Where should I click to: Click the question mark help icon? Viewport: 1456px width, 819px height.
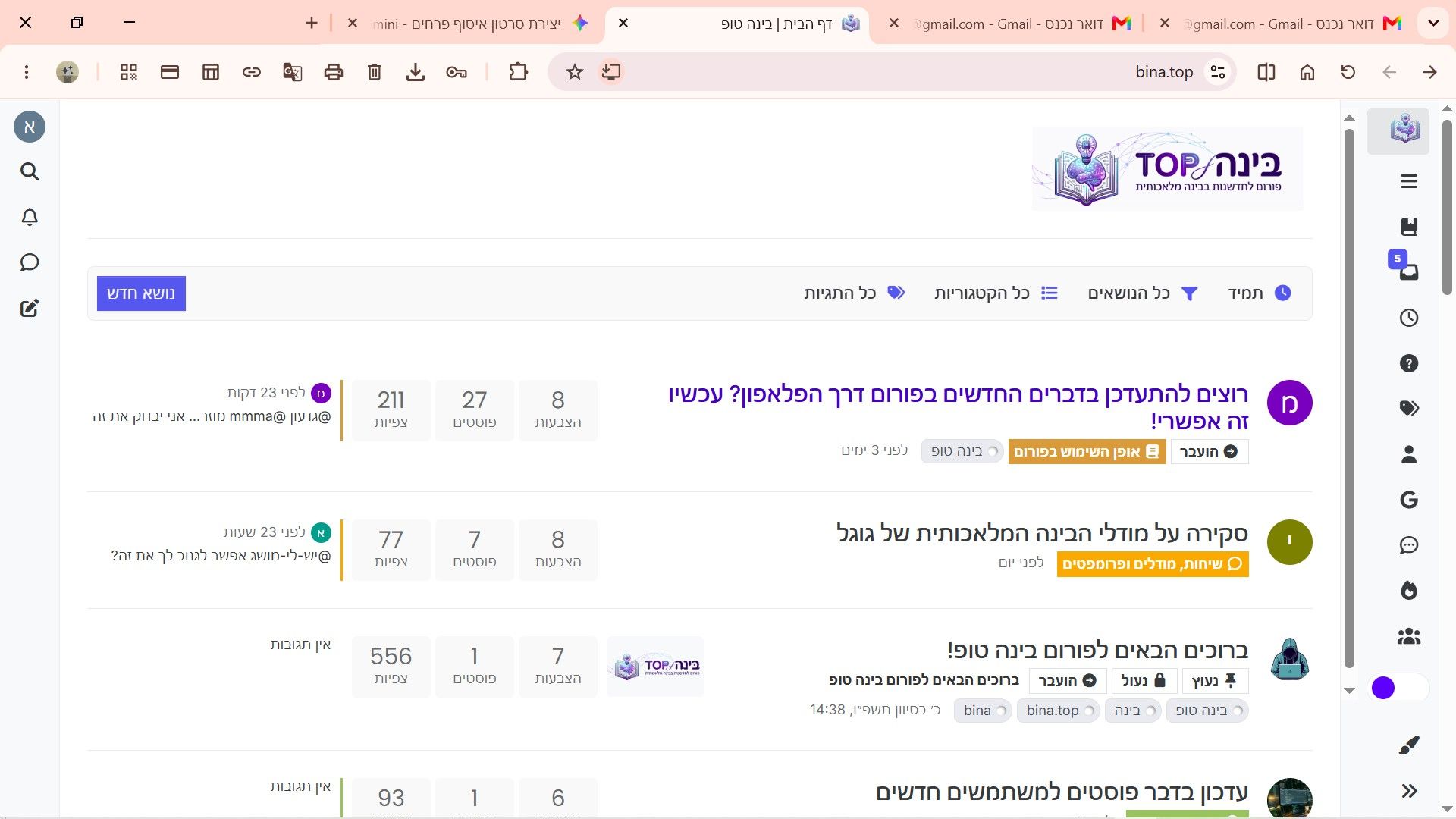(x=1409, y=363)
